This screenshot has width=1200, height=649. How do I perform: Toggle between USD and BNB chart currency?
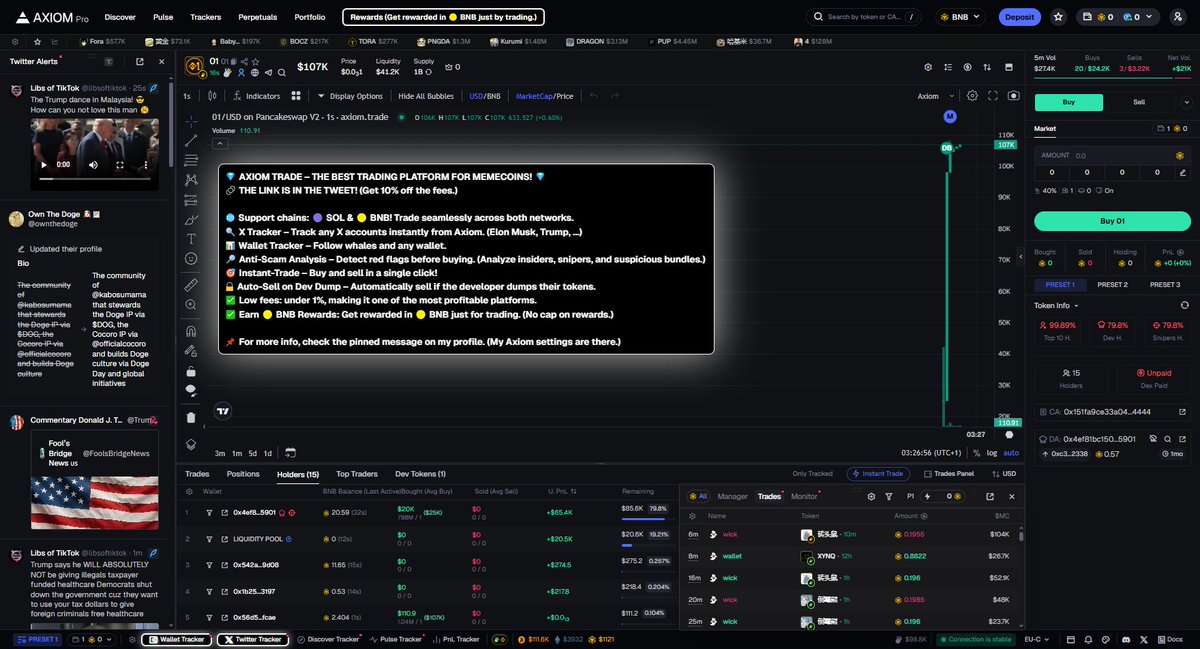tap(485, 96)
